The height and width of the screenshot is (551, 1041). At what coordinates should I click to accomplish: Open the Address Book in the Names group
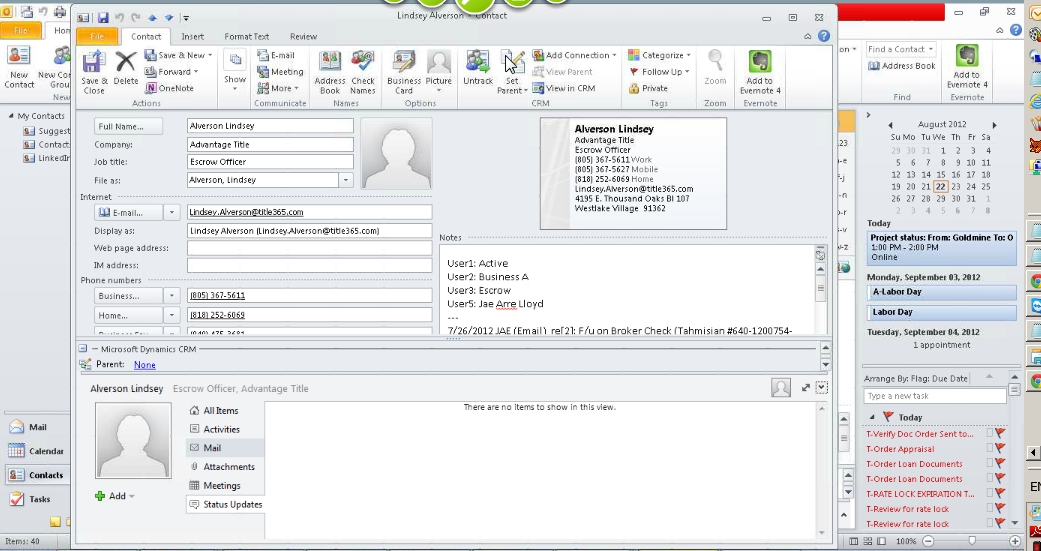point(330,69)
